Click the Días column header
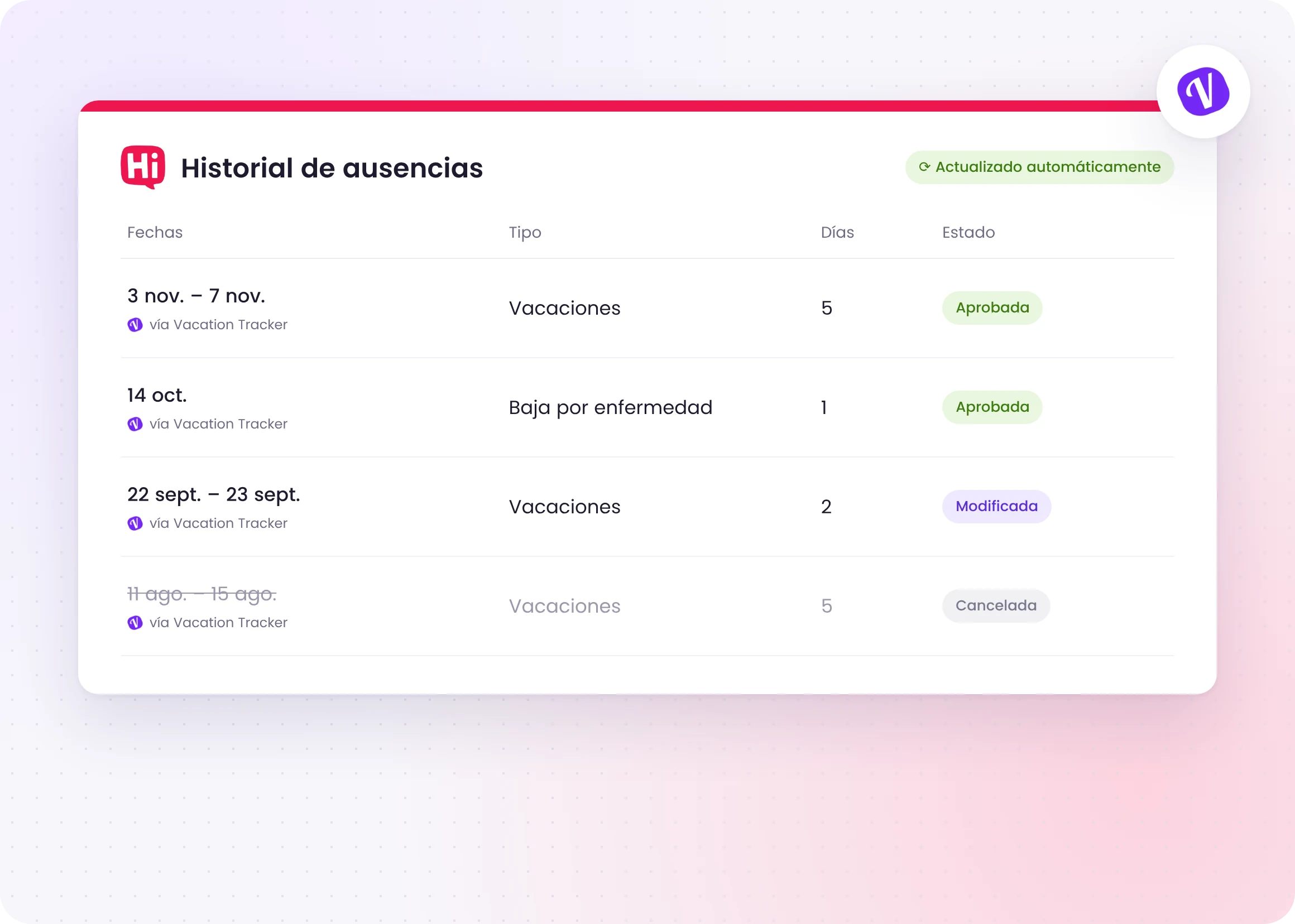Viewport: 1295px width, 924px height. point(837,233)
